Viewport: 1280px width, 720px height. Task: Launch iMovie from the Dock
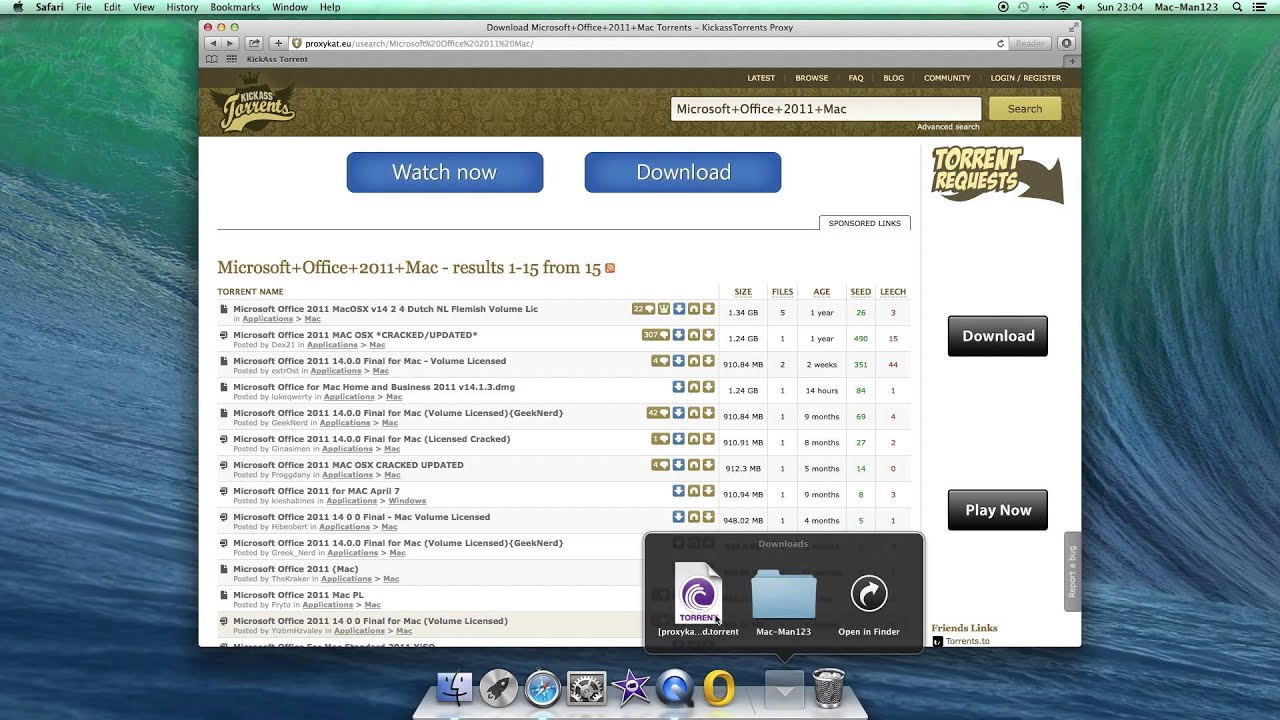(x=631, y=688)
